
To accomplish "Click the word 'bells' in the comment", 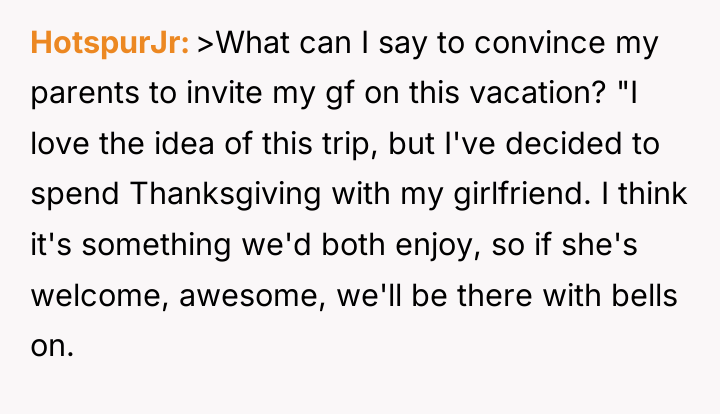I will click(x=644, y=295).
